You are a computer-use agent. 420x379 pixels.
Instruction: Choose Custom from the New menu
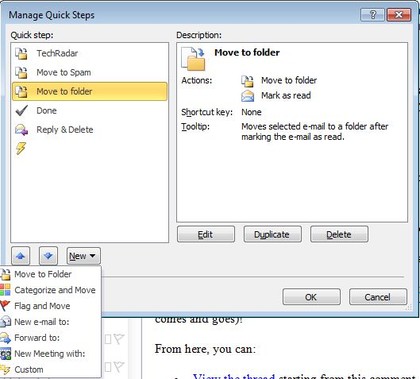[50, 369]
